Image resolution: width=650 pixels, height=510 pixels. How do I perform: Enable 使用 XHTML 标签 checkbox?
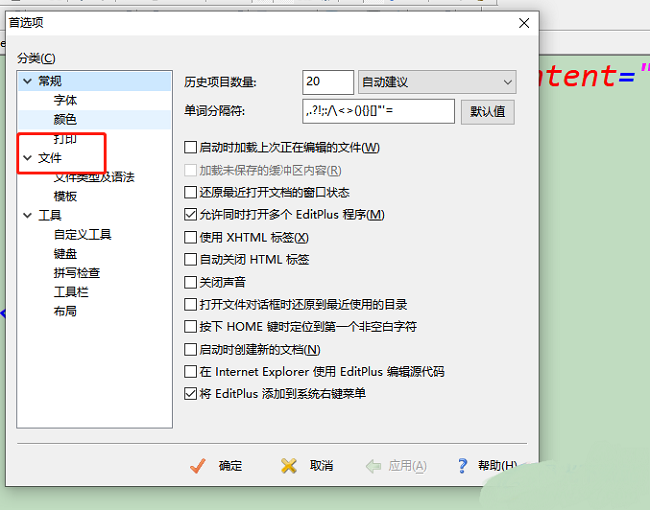coord(190,237)
